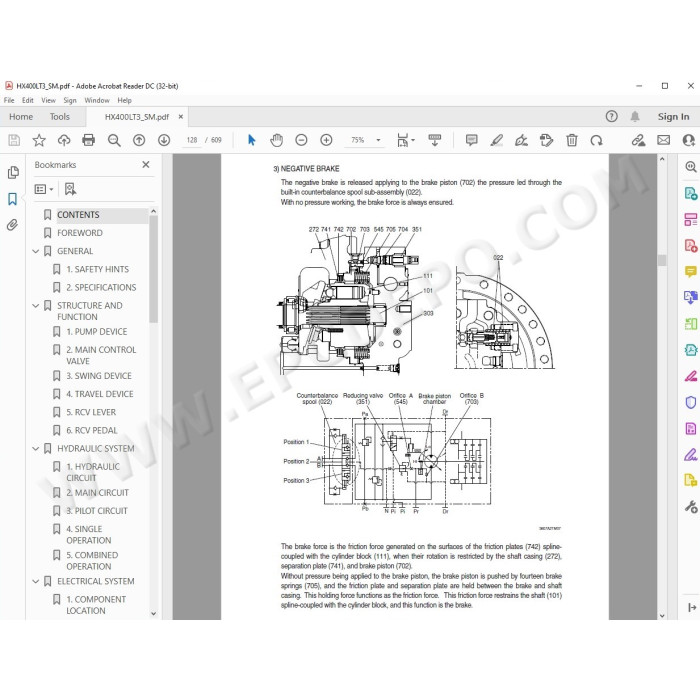Jump to CONTENTS bookmark
The image size is (700, 700).
tap(78, 215)
